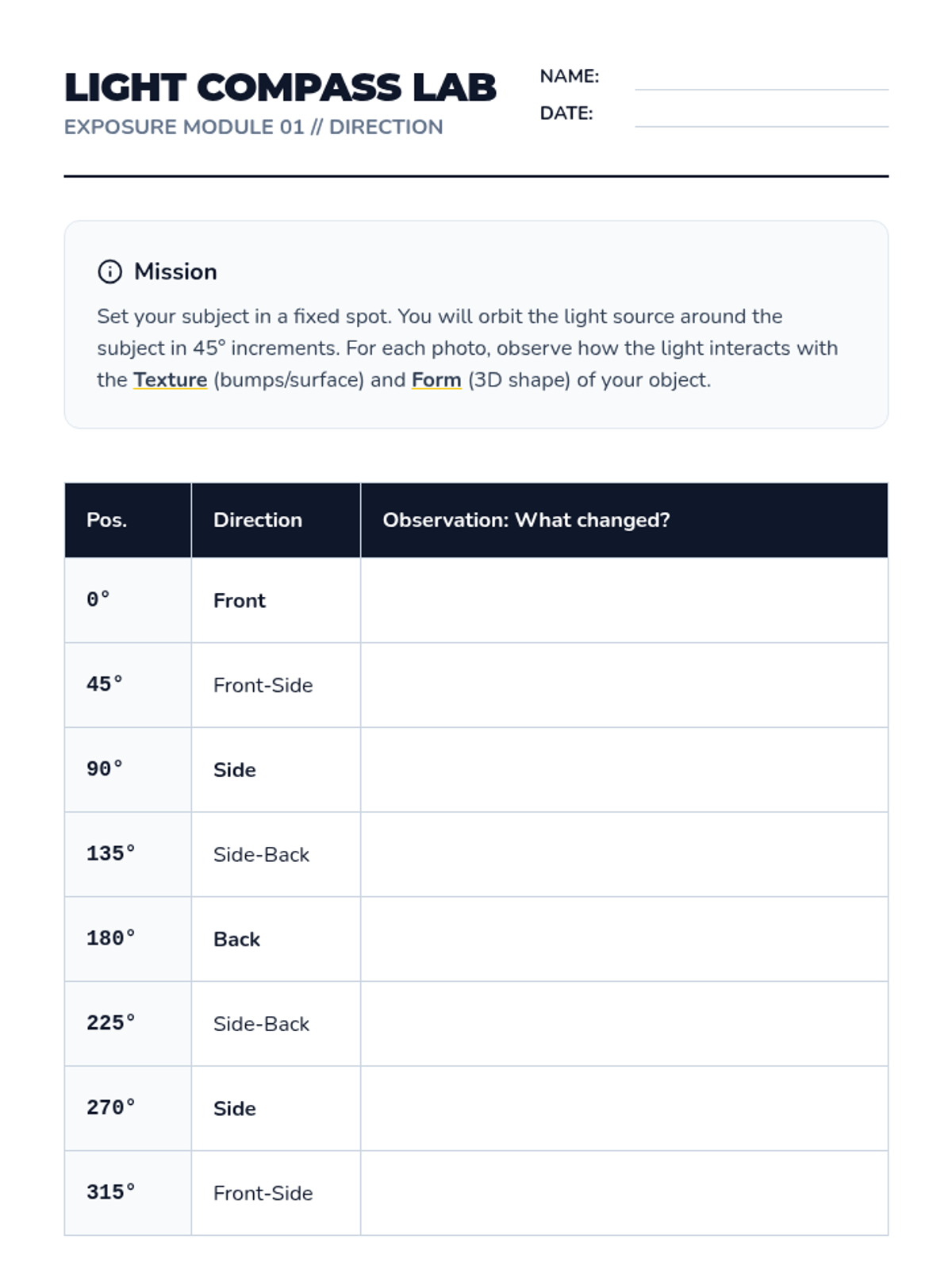Click the underlined Texture term
Screen dimensions: 952x1270
[x=170, y=380]
